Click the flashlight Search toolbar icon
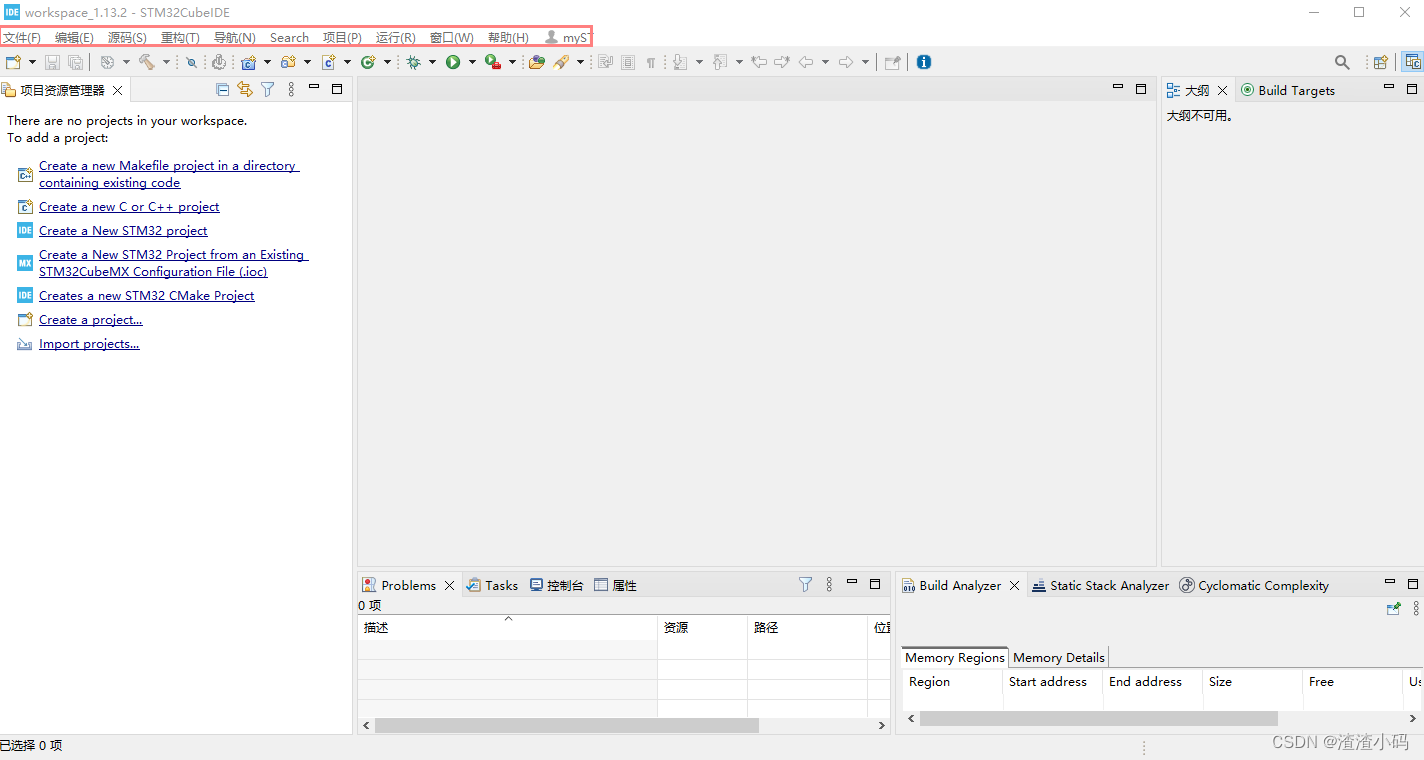The height and width of the screenshot is (760, 1424). click(x=561, y=62)
